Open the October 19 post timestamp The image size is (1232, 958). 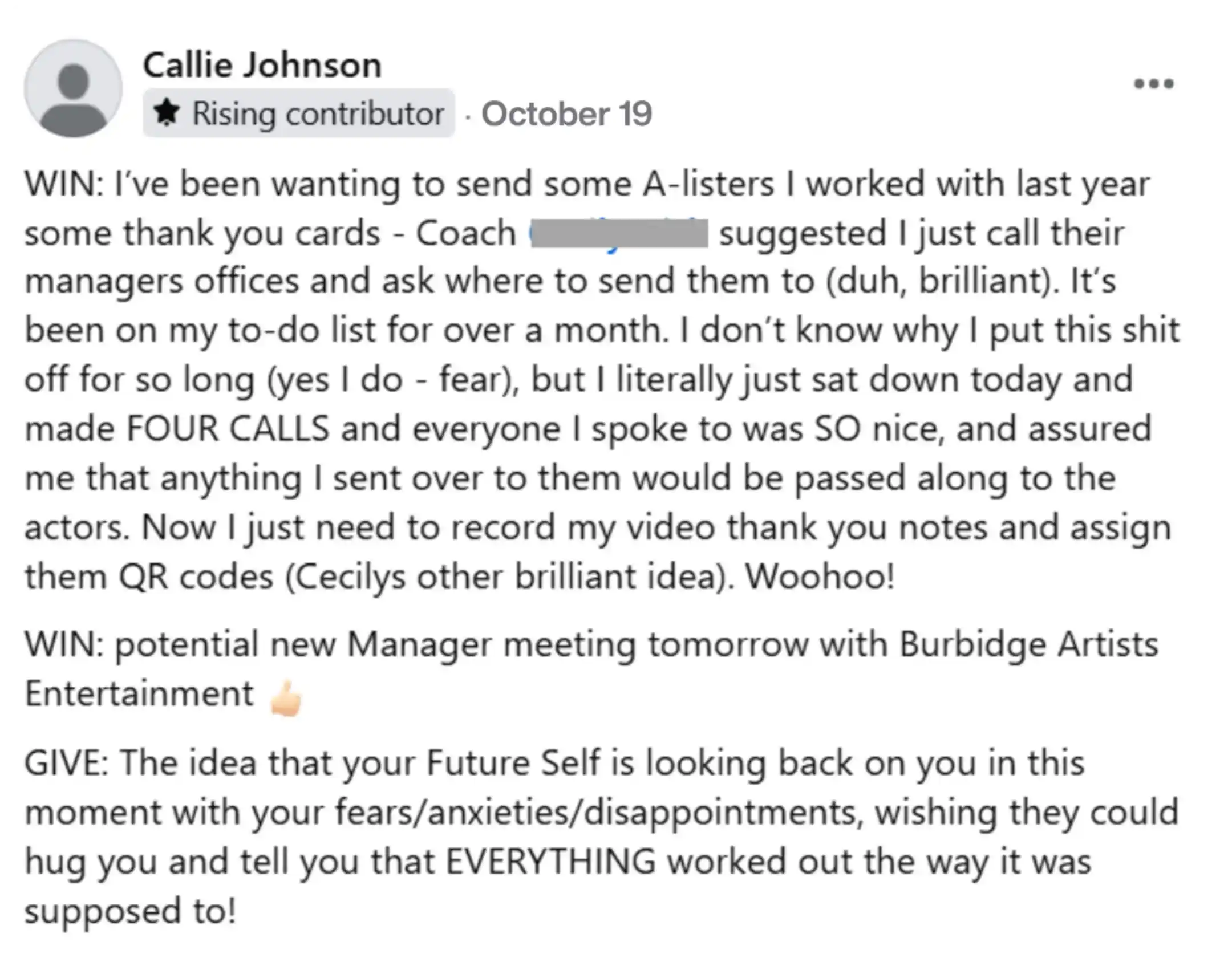pos(566,113)
